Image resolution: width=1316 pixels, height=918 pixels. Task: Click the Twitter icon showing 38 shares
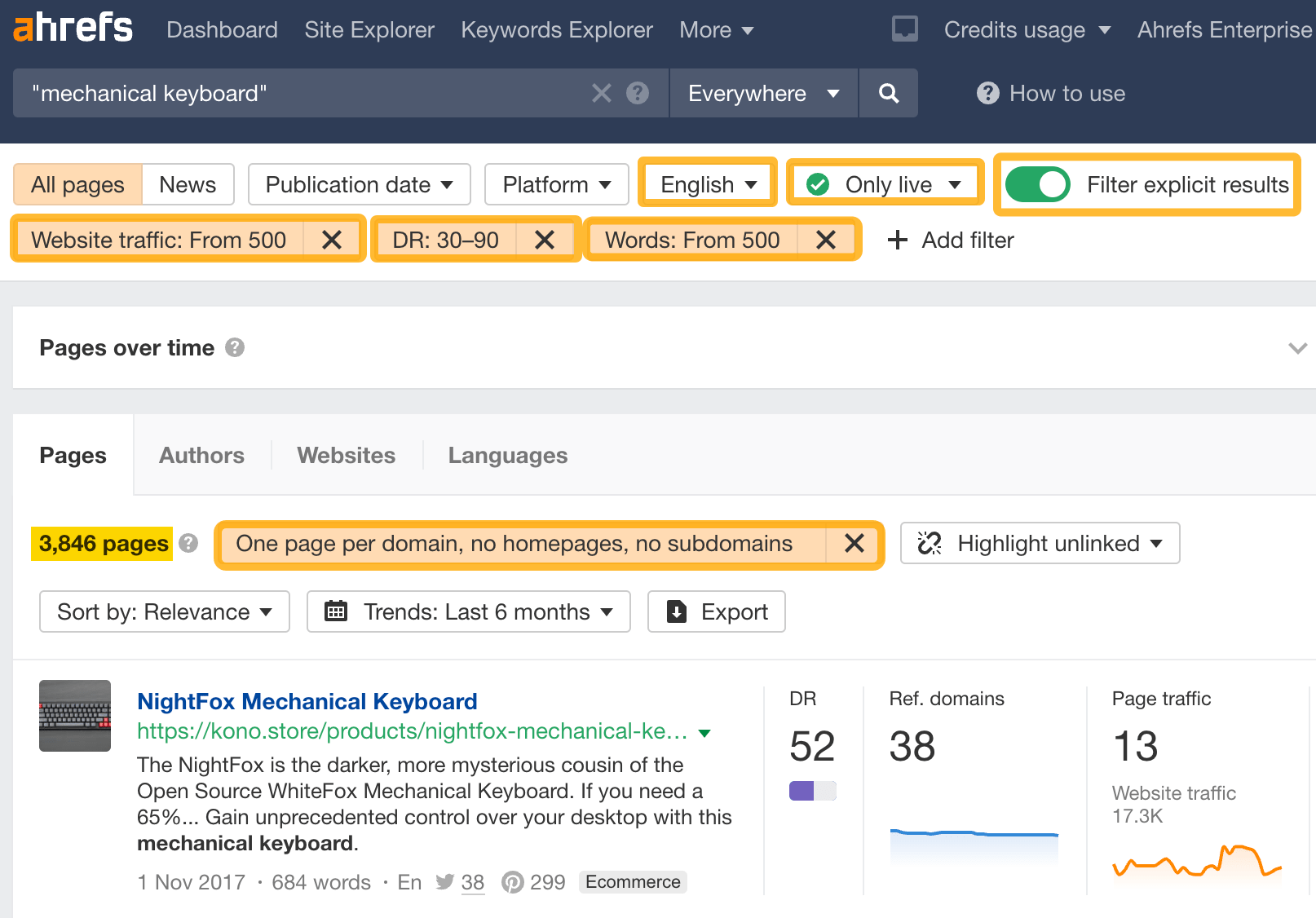pos(445,881)
